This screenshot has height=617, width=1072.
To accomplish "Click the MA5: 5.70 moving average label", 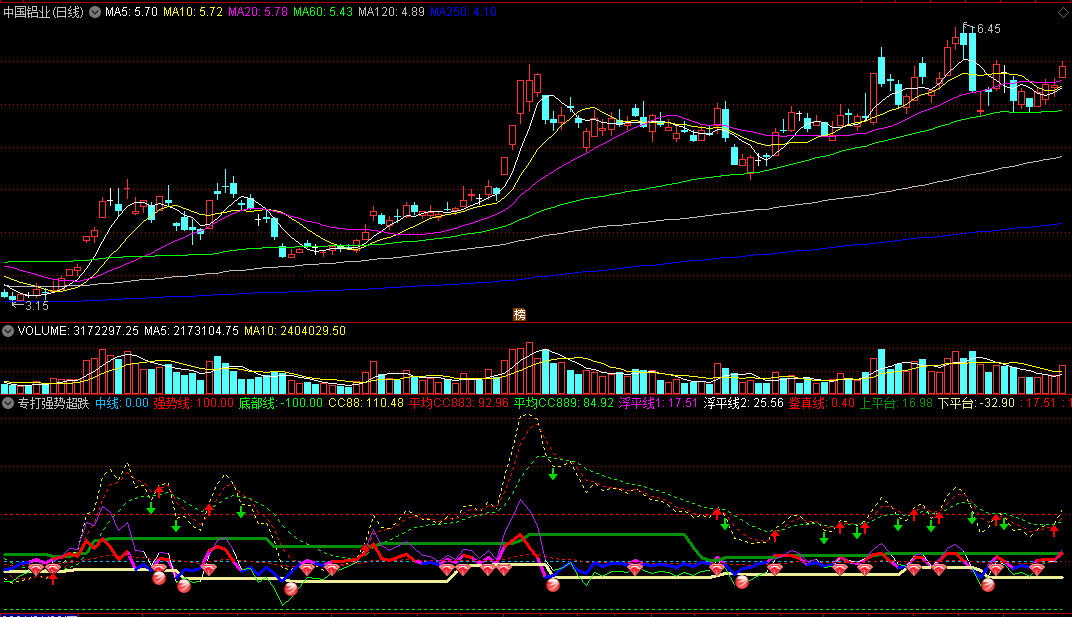I will click(x=131, y=12).
